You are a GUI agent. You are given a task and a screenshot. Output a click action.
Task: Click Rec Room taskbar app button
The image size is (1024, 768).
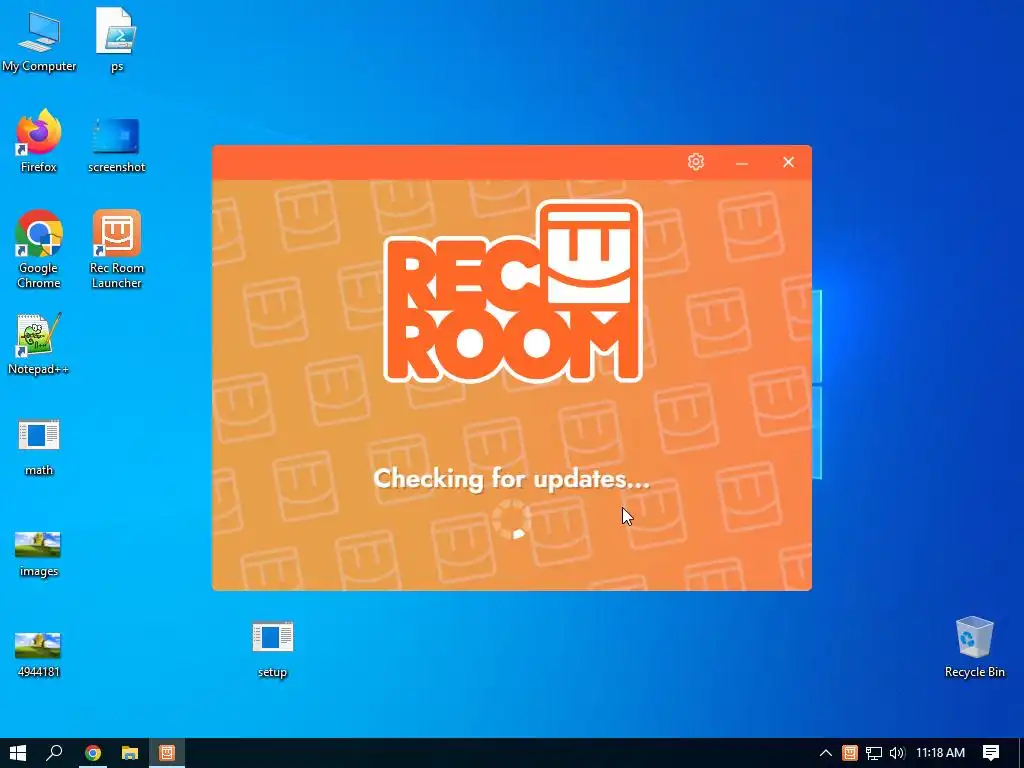[167, 753]
